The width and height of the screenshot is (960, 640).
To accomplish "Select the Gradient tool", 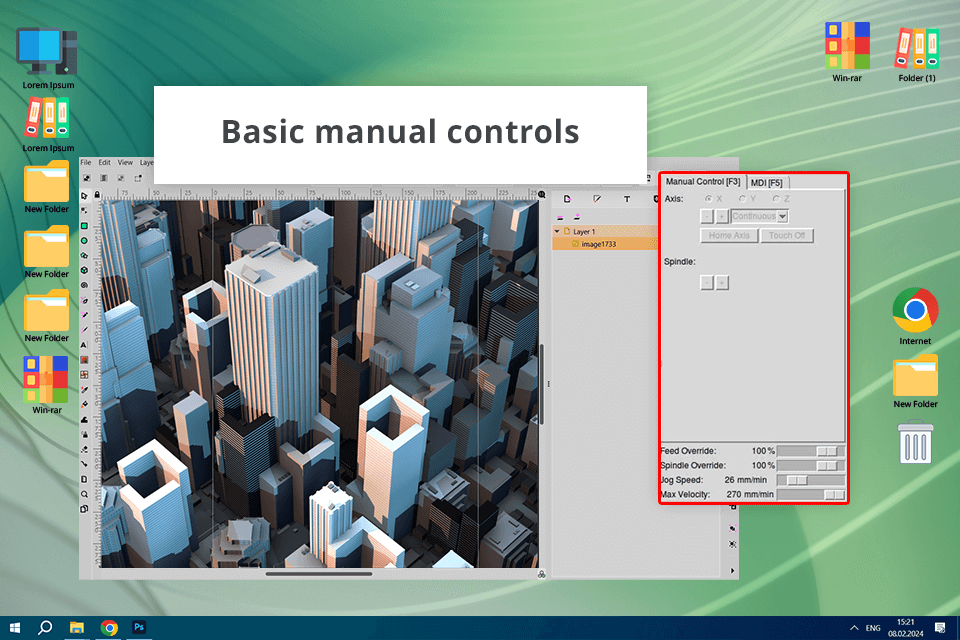I will point(84,360).
